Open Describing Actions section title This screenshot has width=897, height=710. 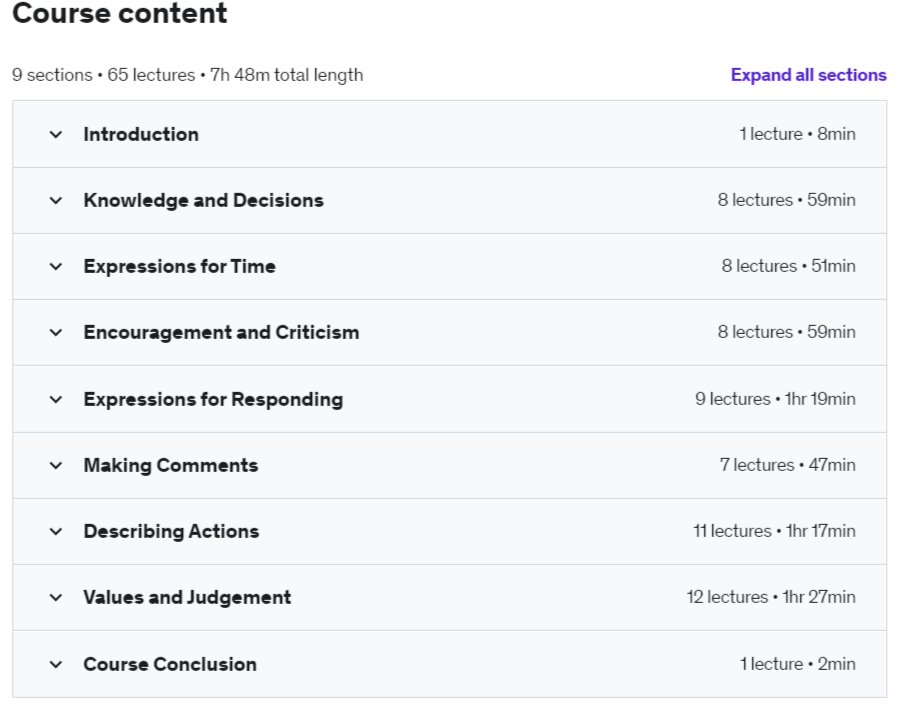pyautogui.click(x=172, y=531)
